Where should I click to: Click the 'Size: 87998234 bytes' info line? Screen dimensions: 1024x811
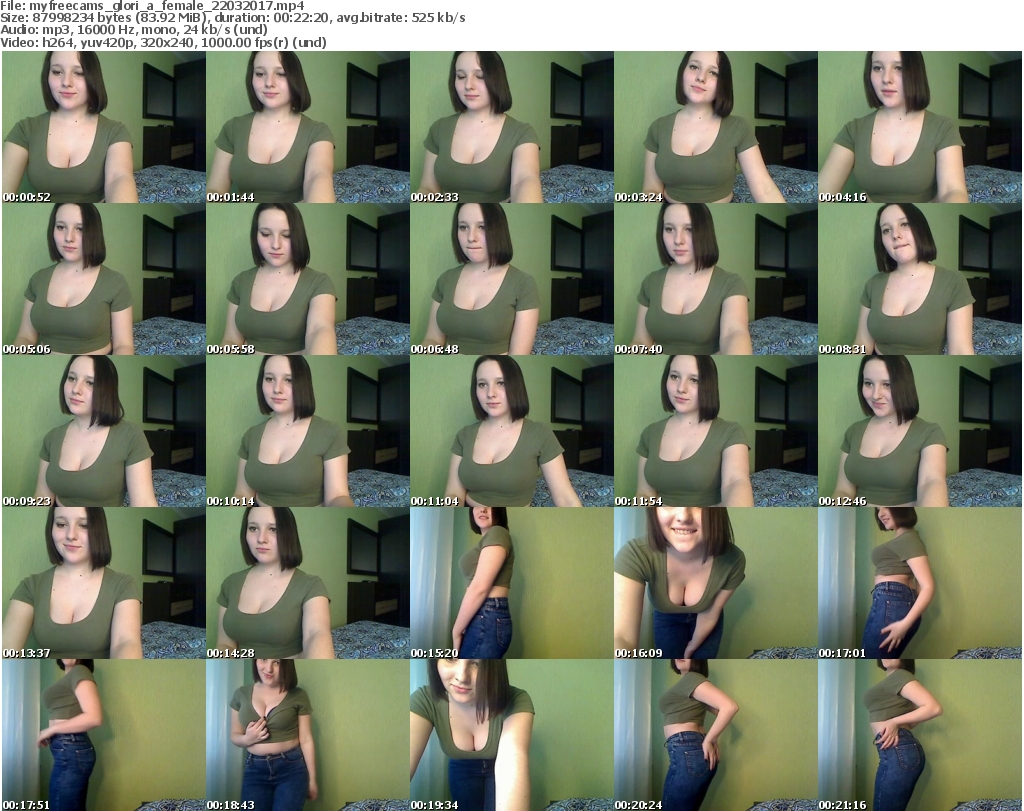(232, 18)
